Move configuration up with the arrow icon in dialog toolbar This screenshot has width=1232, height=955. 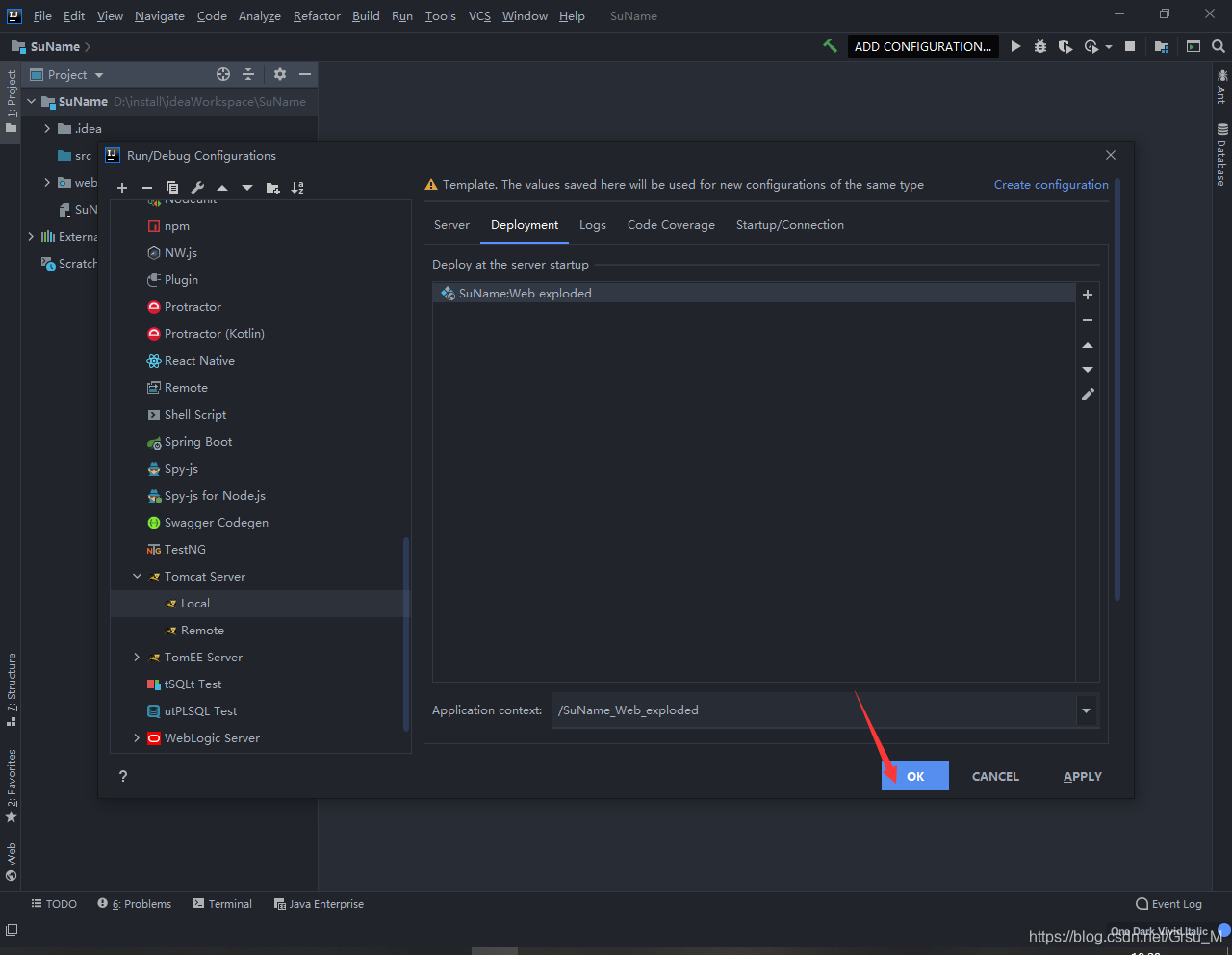222,188
